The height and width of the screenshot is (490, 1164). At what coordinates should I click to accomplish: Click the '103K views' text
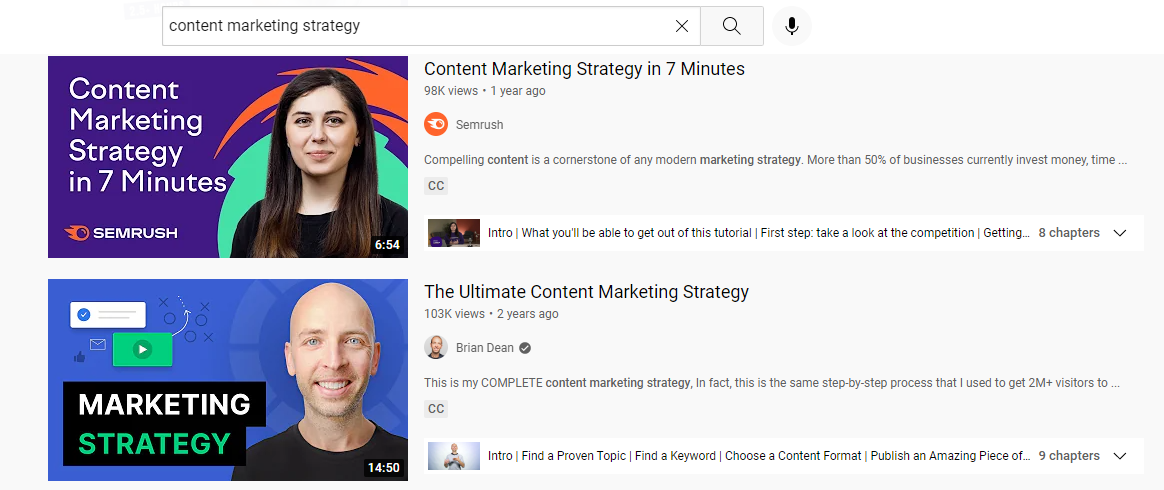point(454,313)
